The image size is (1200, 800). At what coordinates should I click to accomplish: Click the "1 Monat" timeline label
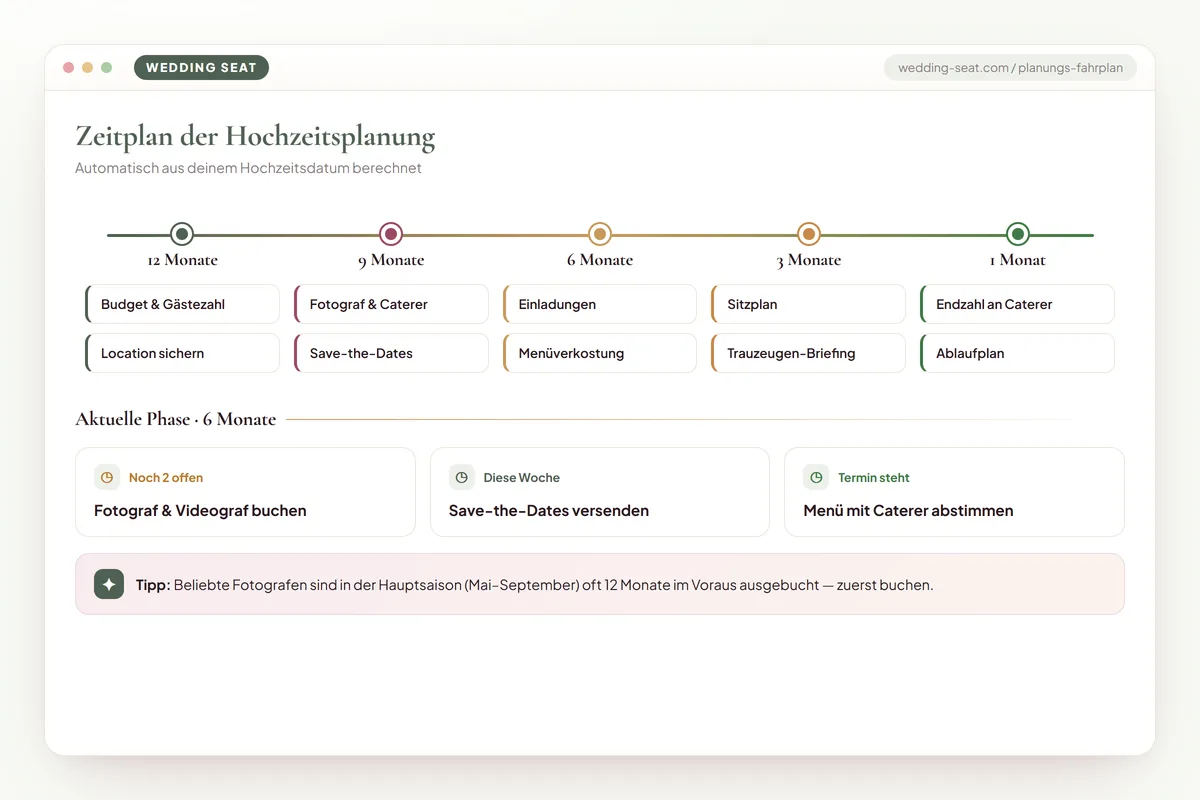click(1018, 260)
